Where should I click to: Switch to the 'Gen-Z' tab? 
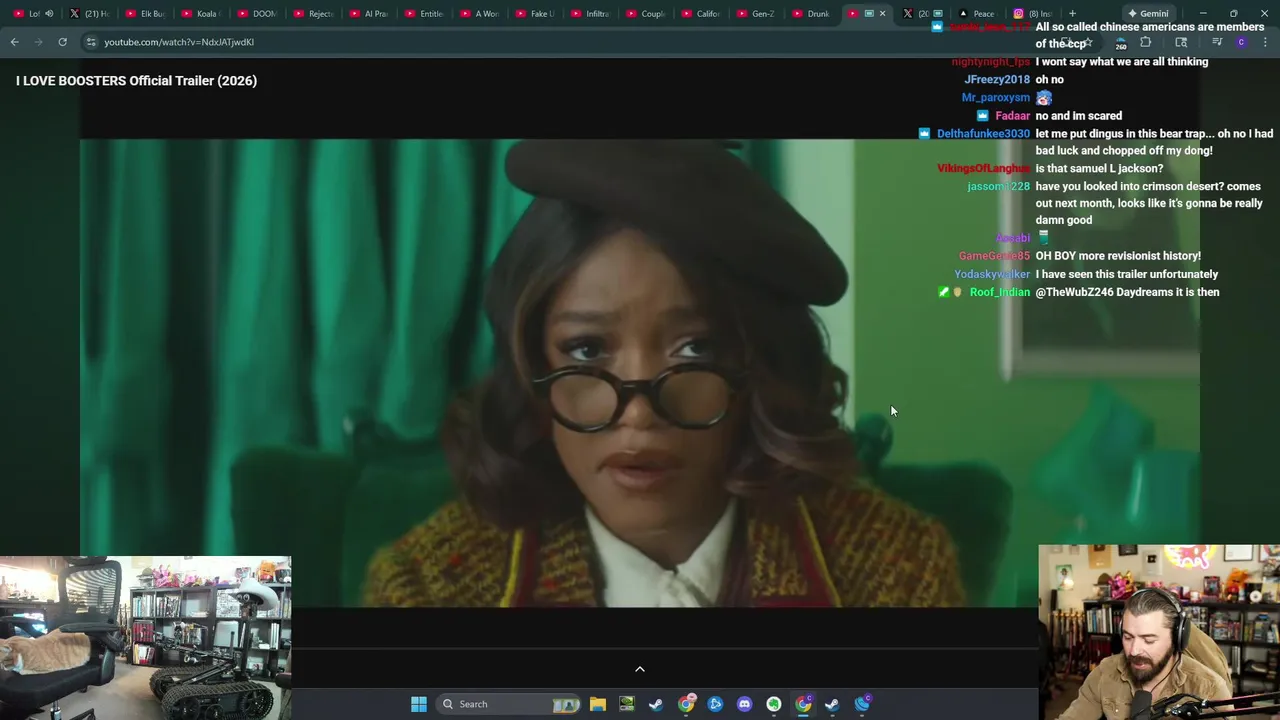[756, 14]
